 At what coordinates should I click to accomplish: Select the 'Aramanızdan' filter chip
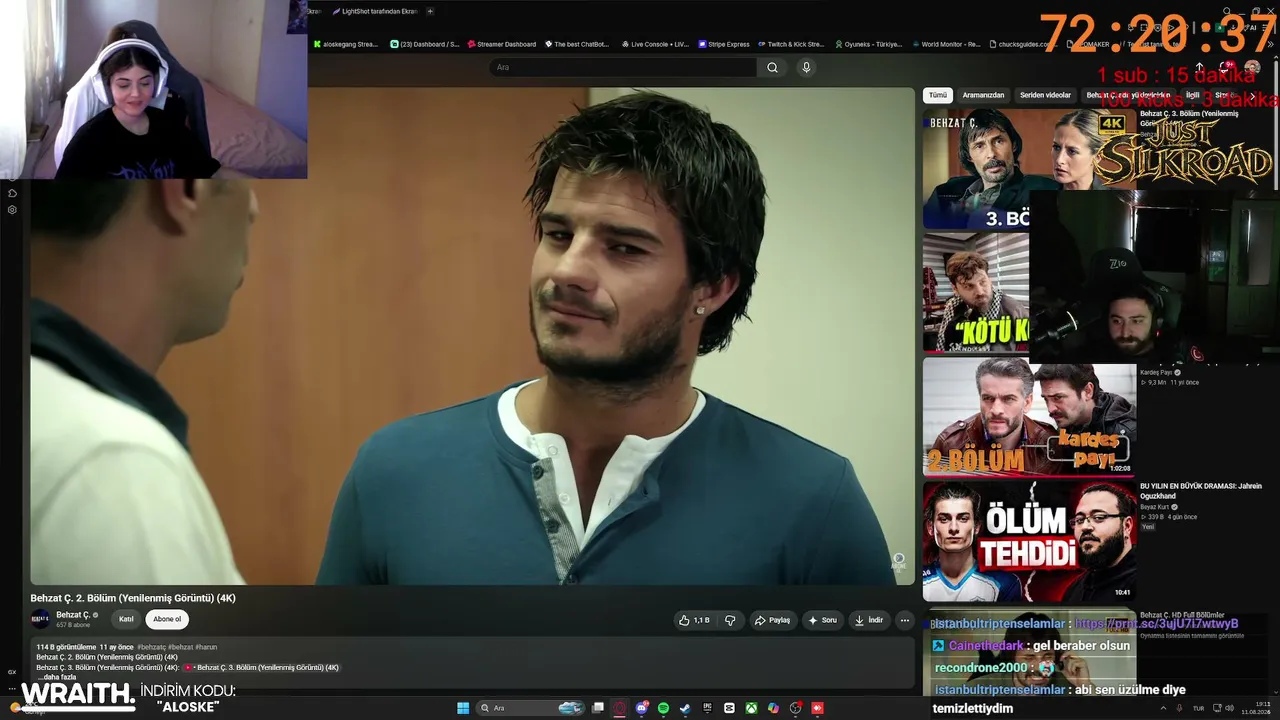point(983,95)
